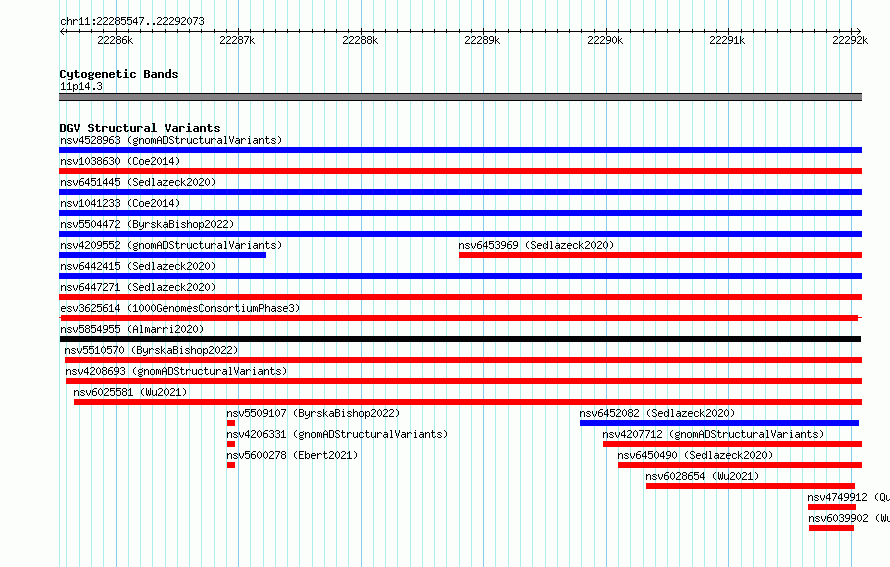890x567 pixels.
Task: Select nsv6442415 (Sedlazeck2020) label
Action: 138,266
